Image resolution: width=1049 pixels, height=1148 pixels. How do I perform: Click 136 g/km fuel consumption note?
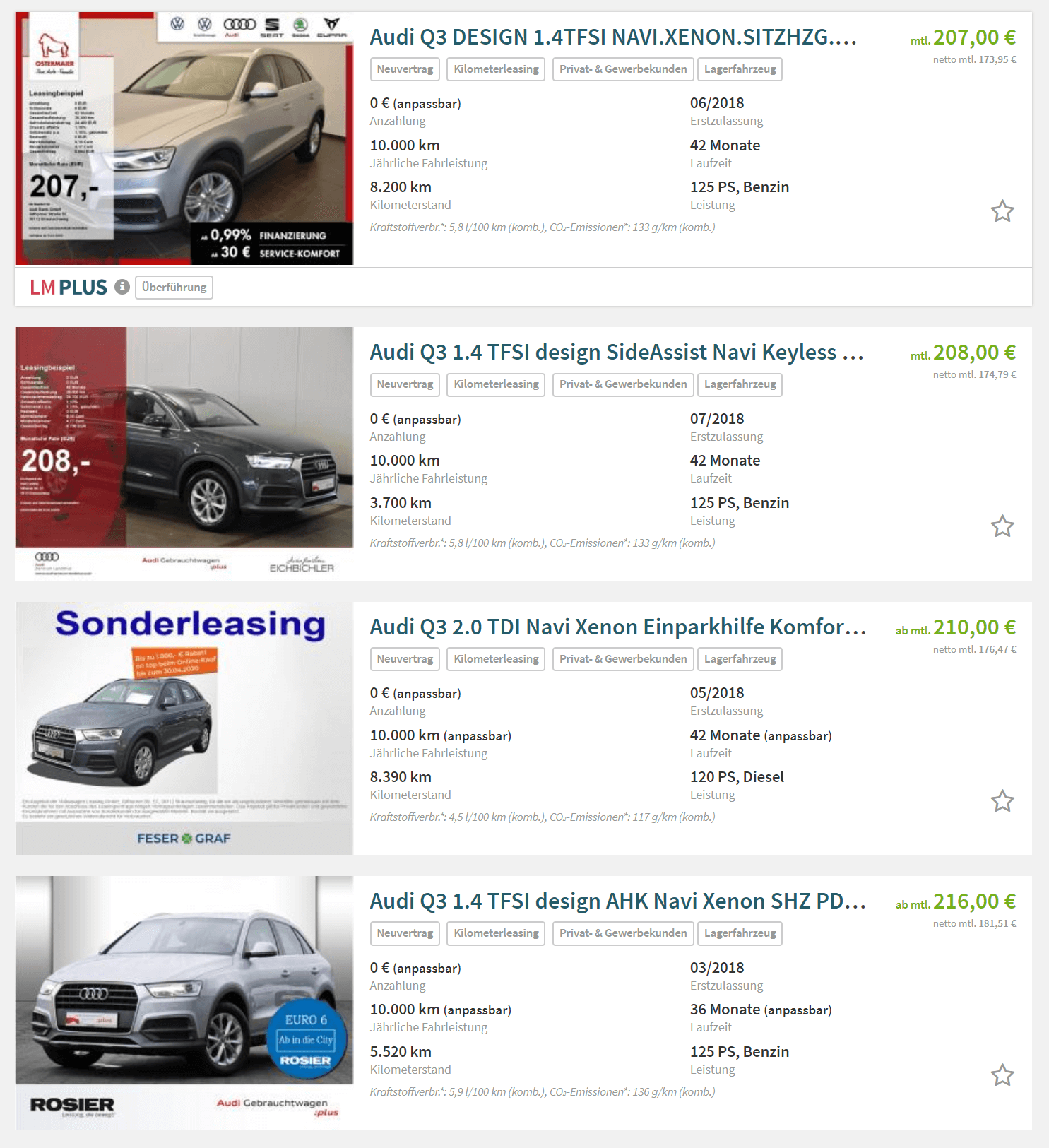(543, 1092)
